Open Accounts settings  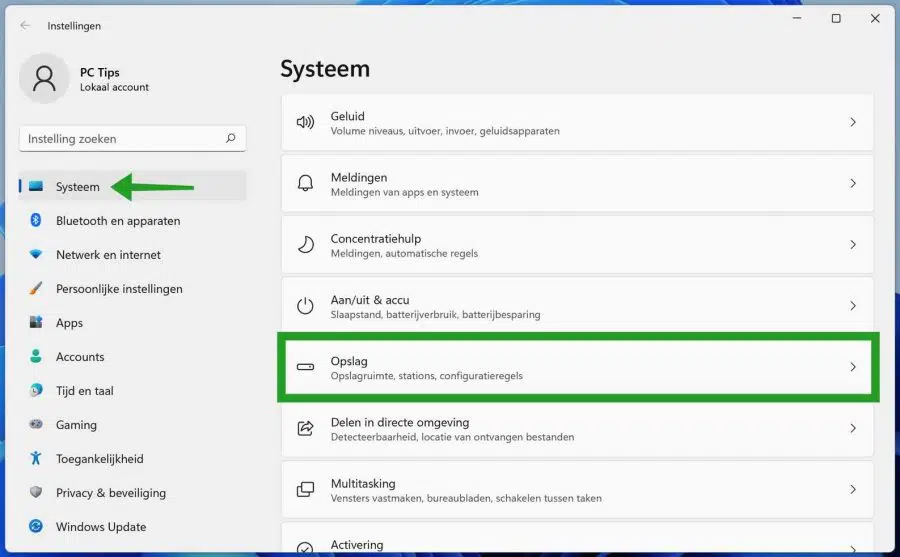coord(133,357)
